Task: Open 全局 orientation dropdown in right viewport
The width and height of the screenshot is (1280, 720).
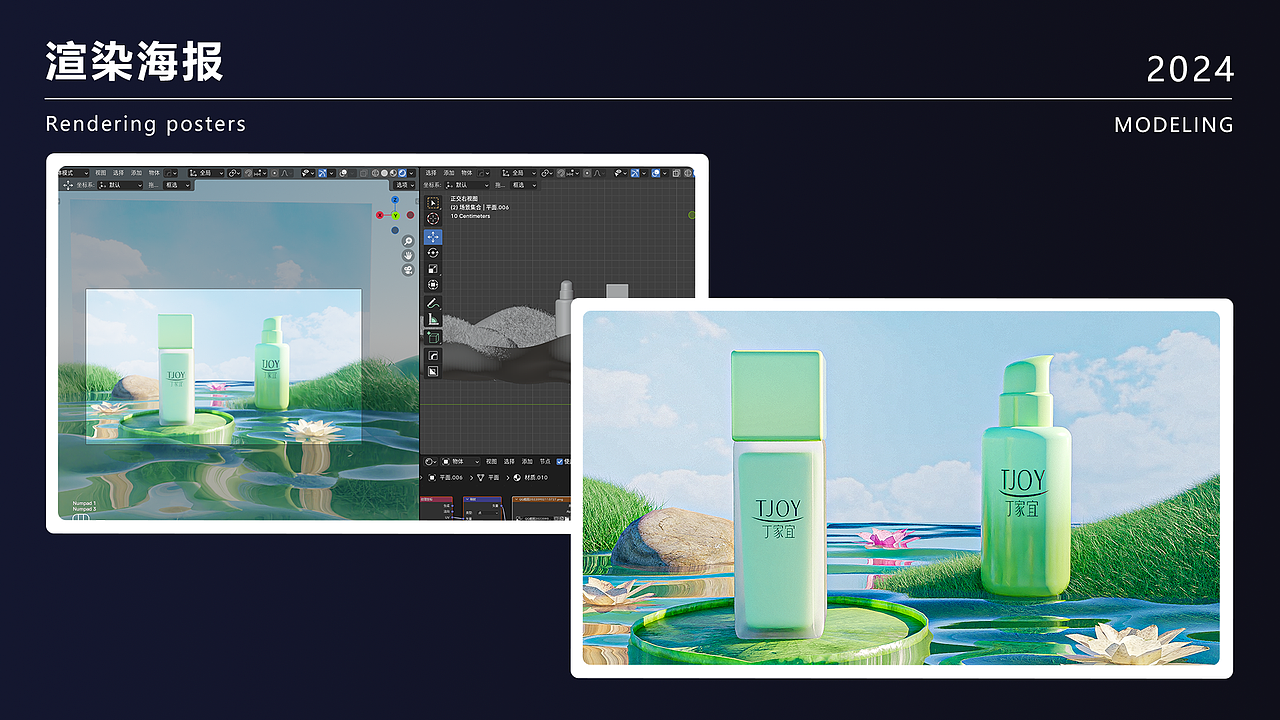Action: pyautogui.click(x=520, y=173)
